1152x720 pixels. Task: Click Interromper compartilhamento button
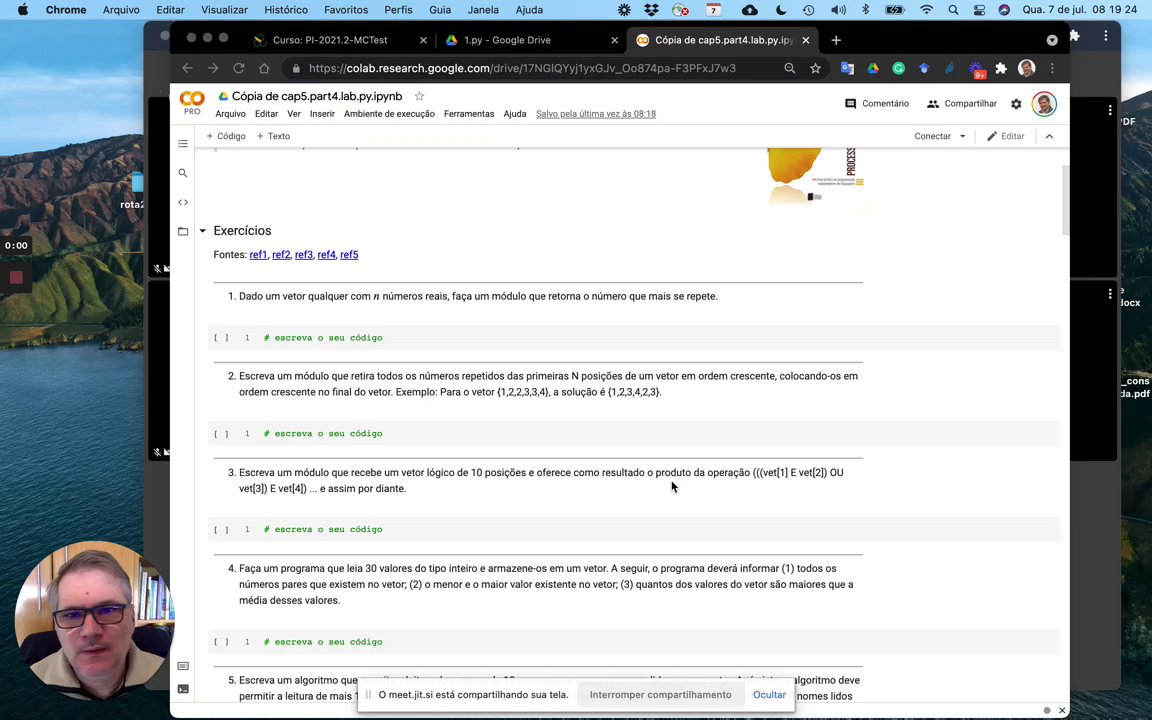pos(660,695)
